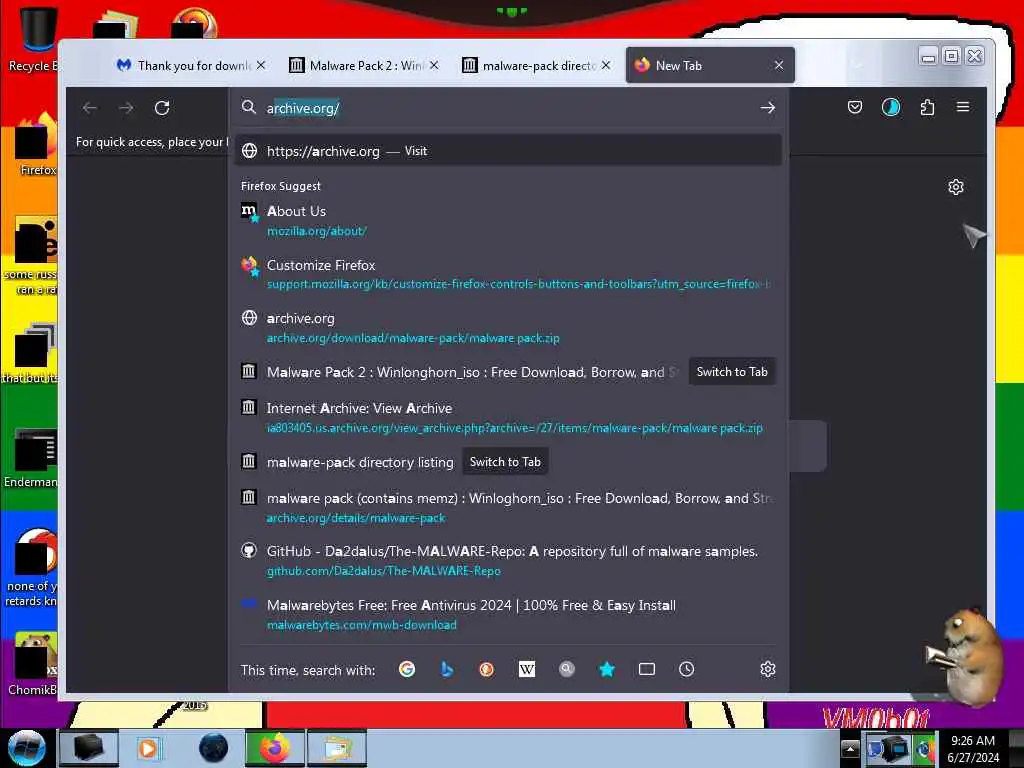
Task: Open the Extensions puzzle piece icon
Action: tap(927, 107)
